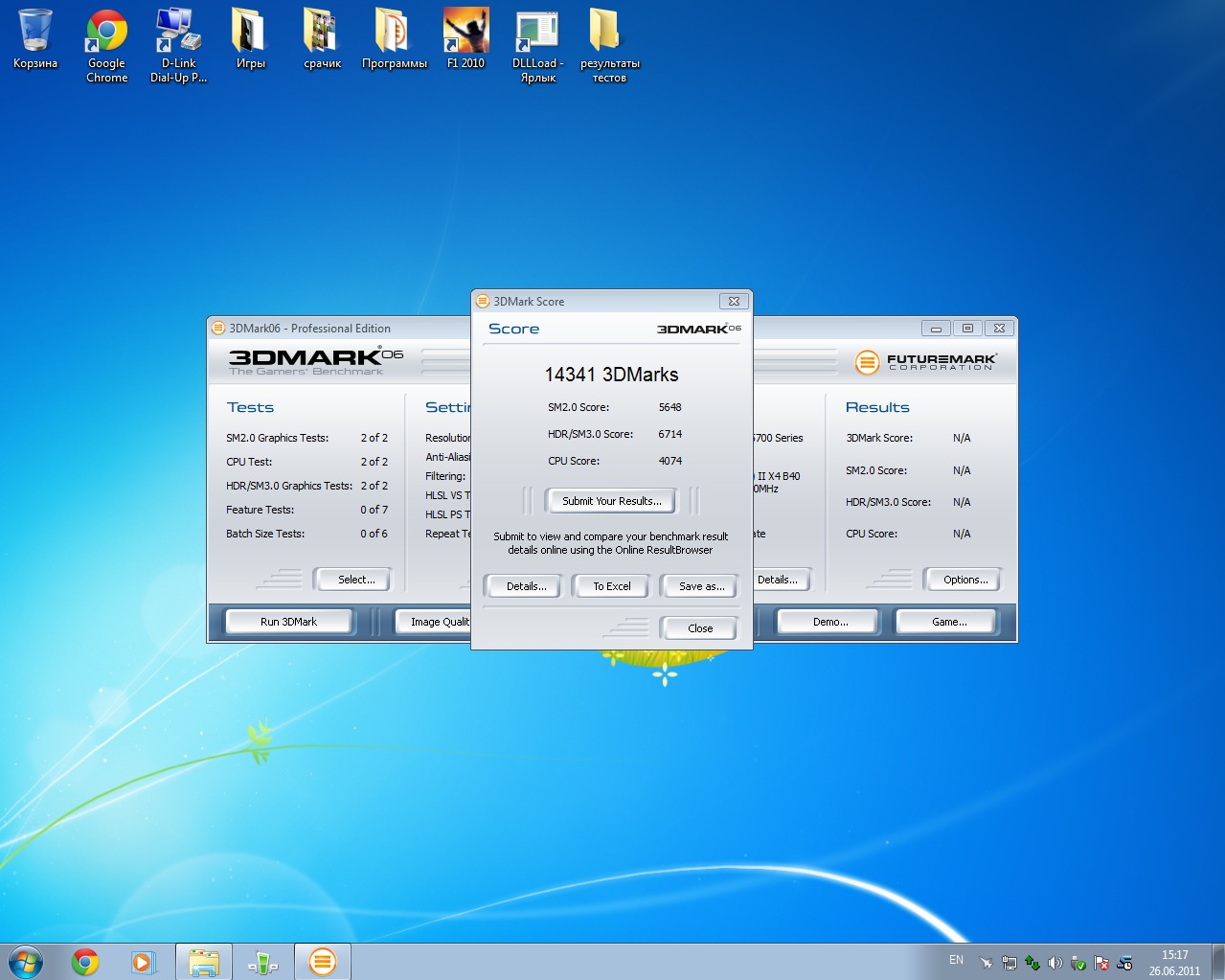
Task: Click the 3DMark06 main window title icon
Action: pos(218,328)
